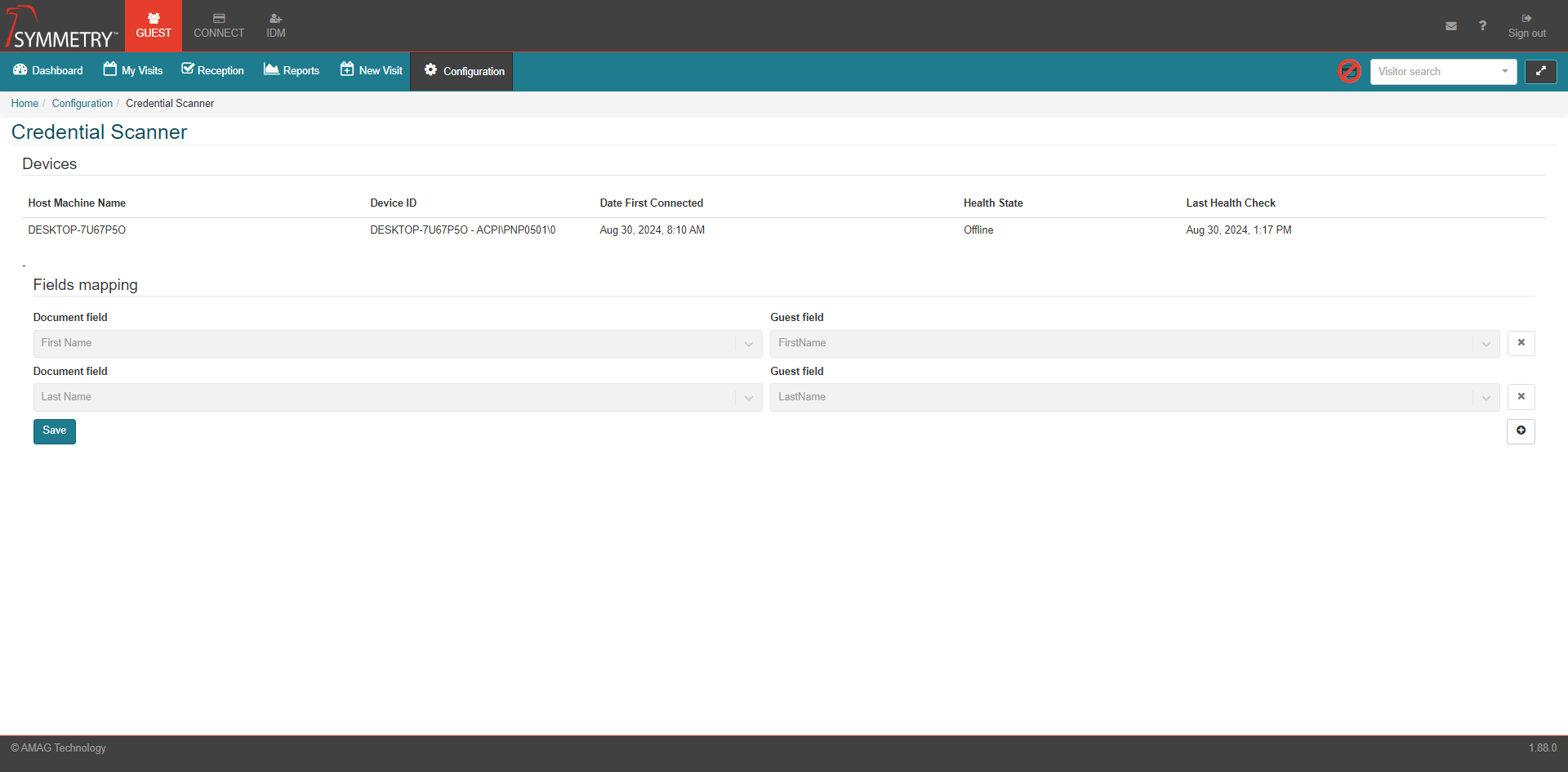Click the New Visit calendar-plus icon
1568x772 pixels.
pos(347,69)
